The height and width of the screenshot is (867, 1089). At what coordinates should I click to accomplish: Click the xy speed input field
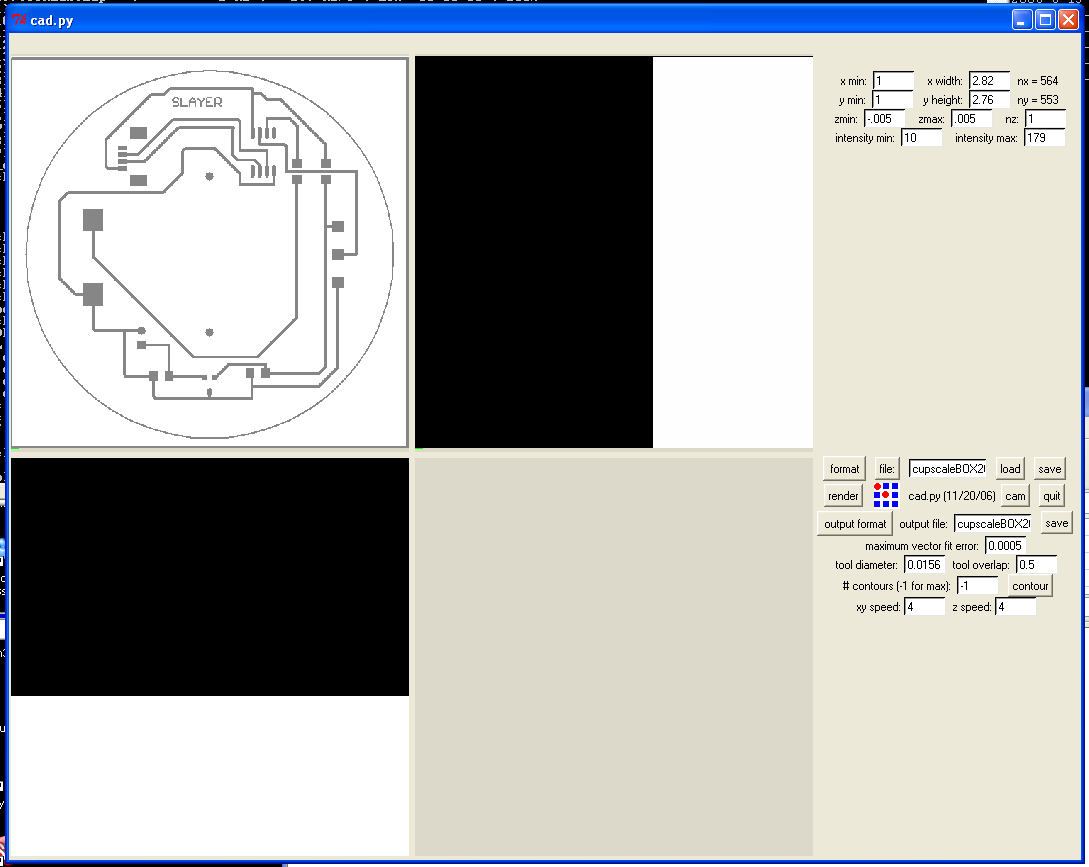[x=924, y=606]
